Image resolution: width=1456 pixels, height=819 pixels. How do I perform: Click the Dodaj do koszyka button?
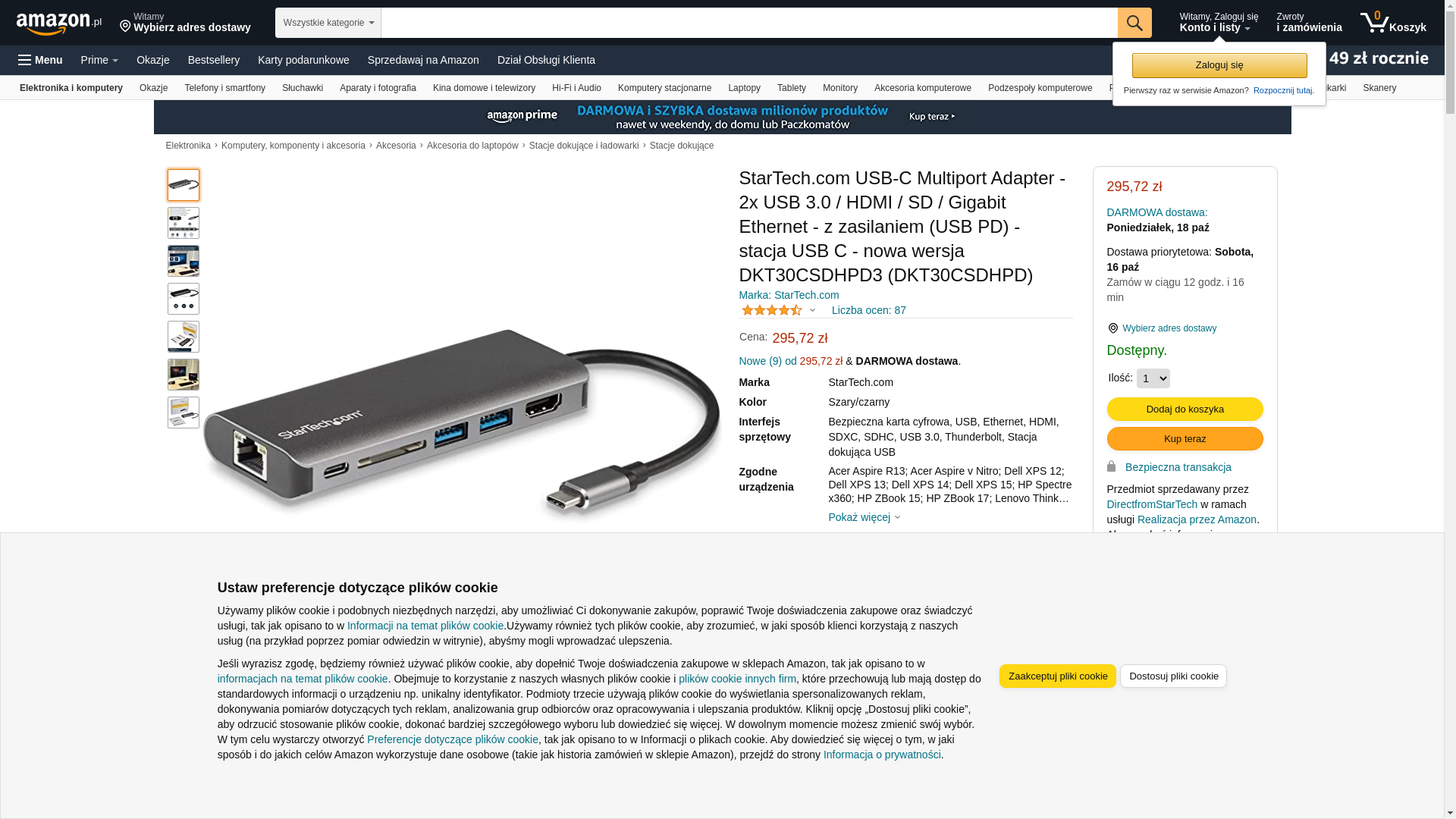pos(1185,409)
